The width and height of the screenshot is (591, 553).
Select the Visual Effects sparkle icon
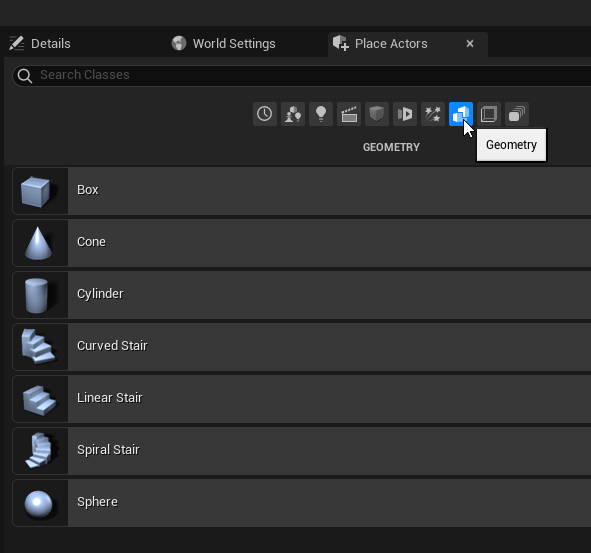click(433, 114)
